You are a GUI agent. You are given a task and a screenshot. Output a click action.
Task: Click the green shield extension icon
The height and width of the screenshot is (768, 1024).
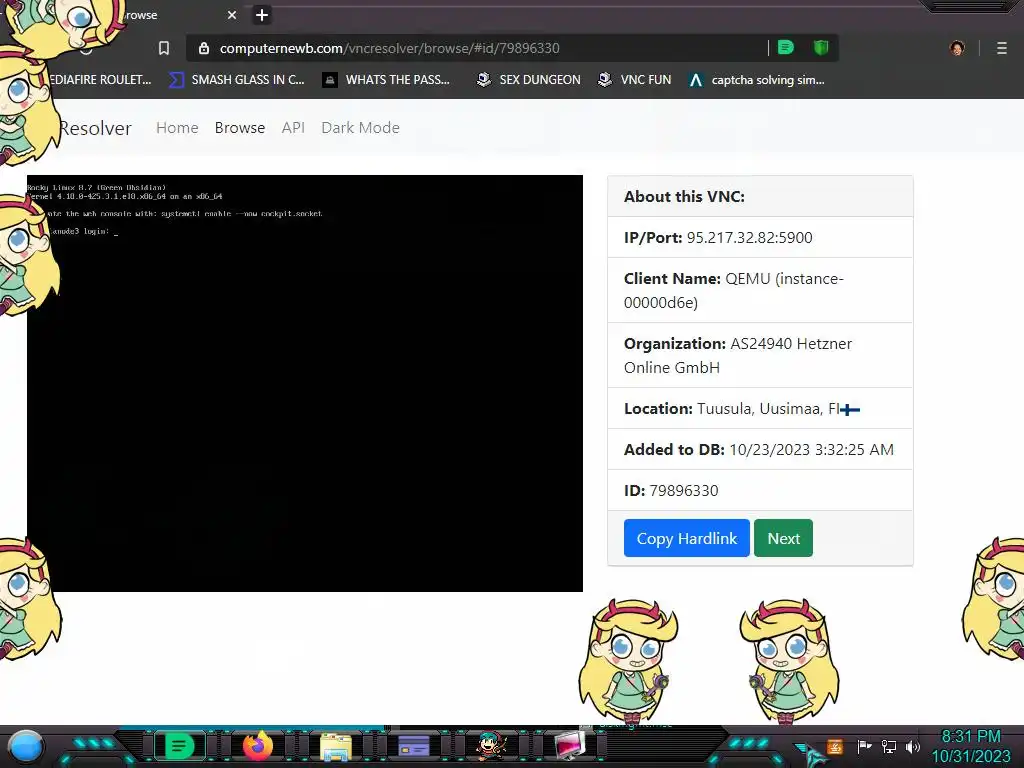coord(821,48)
